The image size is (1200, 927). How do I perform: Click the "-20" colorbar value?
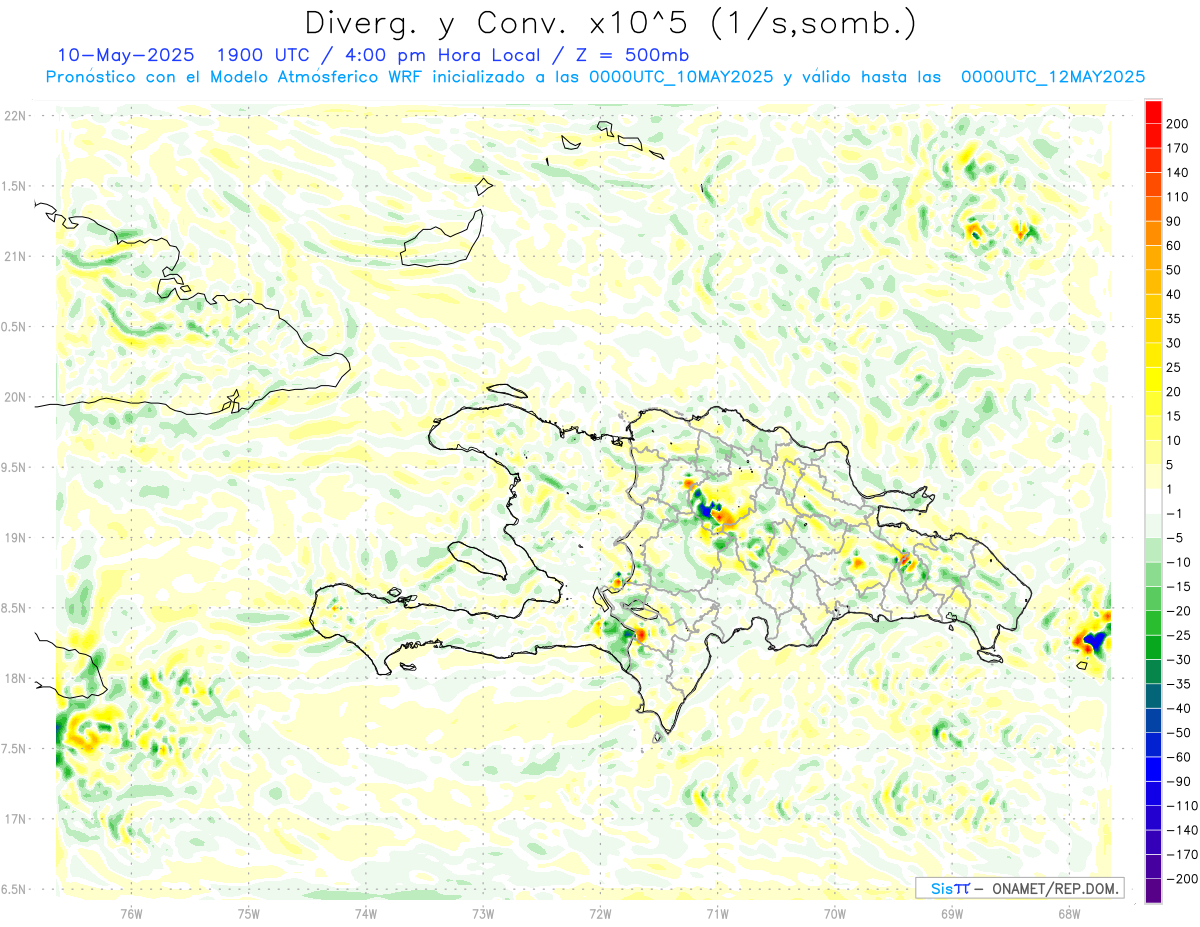1178,611
